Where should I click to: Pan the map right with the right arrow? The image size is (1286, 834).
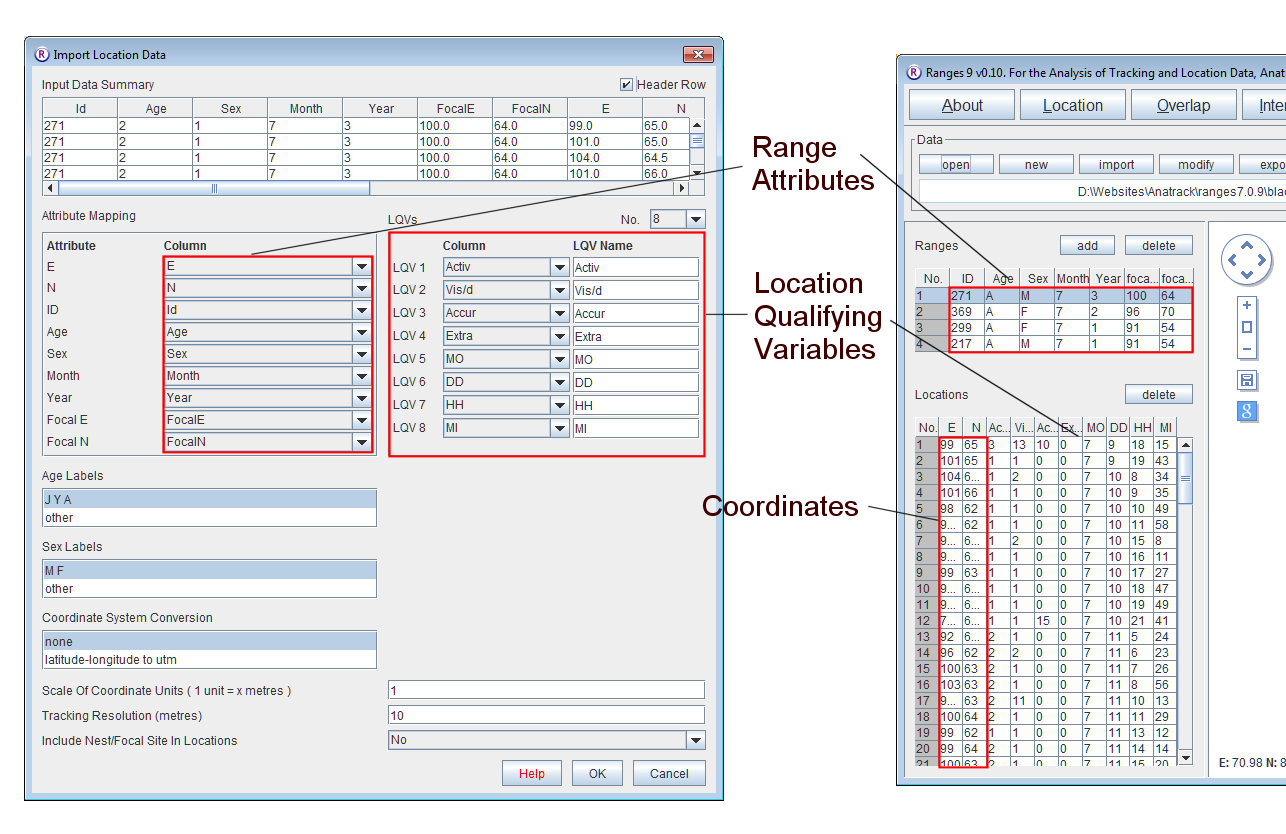(1261, 260)
